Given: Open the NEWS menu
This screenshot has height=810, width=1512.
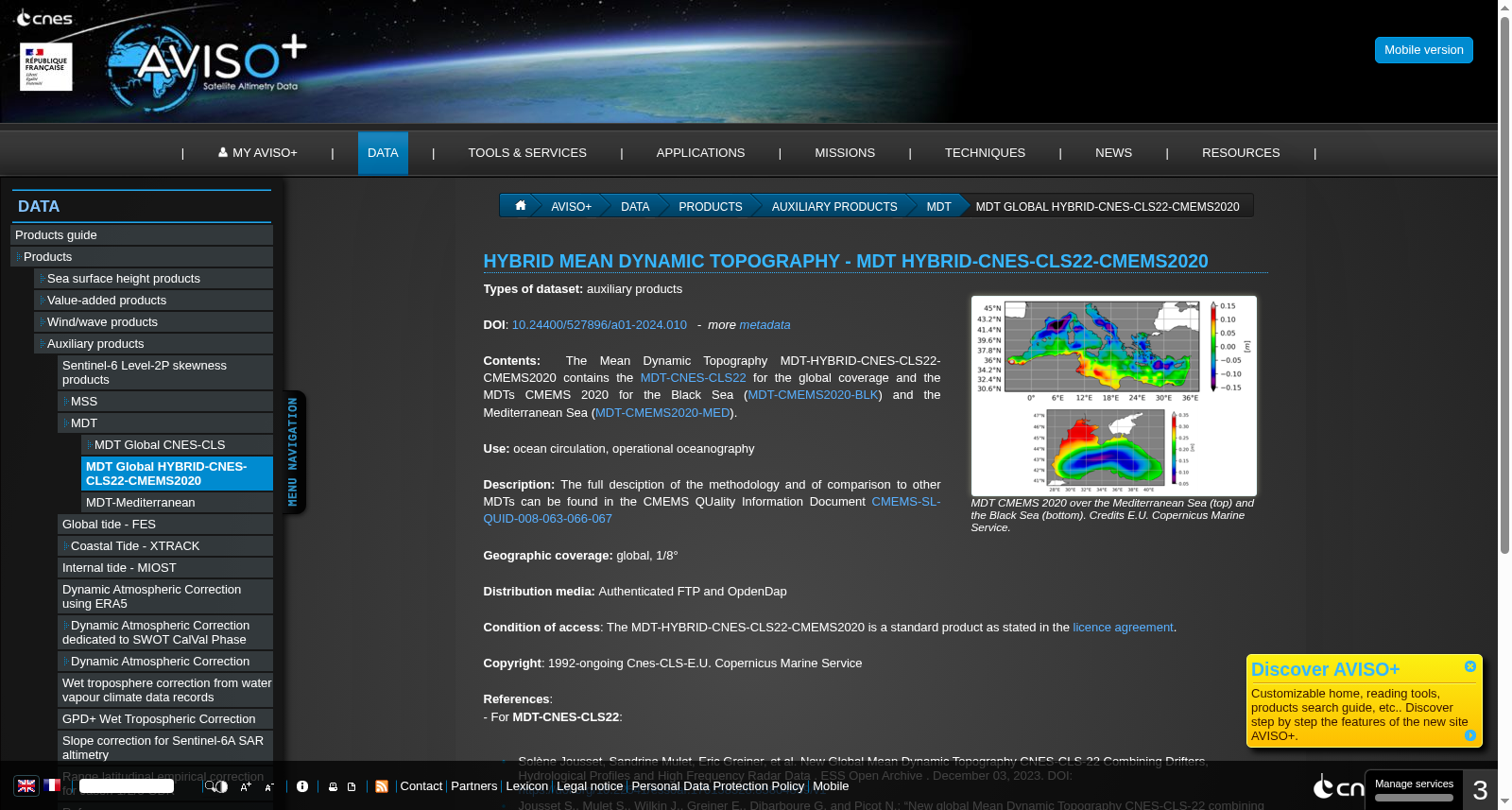Looking at the screenshot, I should tap(1113, 152).
